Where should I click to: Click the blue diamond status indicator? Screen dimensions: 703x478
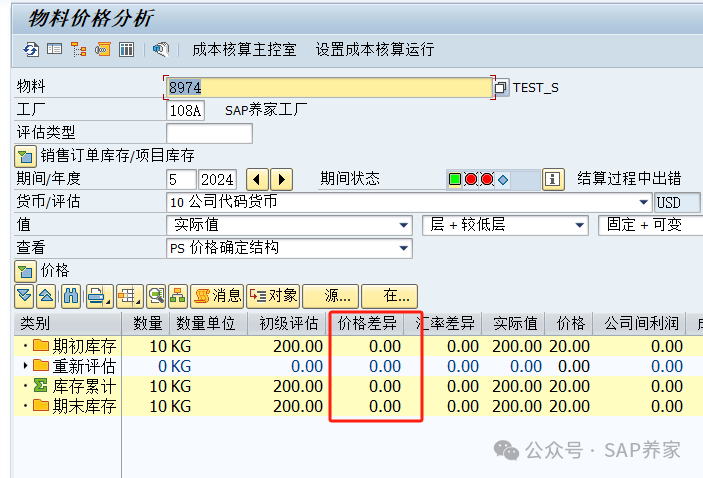(503, 180)
